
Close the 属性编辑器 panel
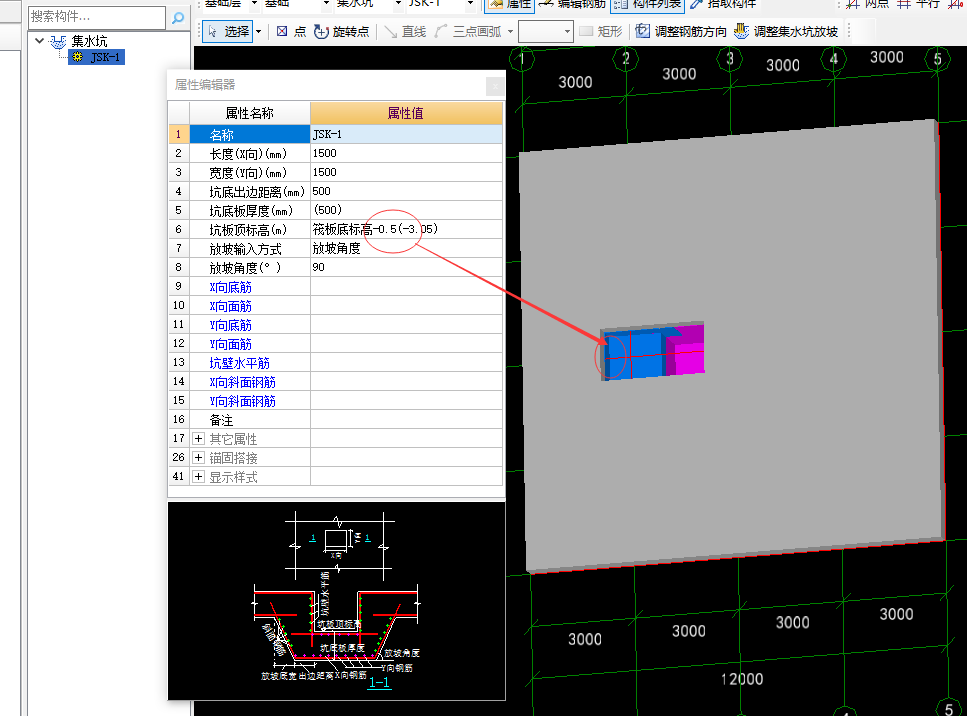click(x=495, y=86)
